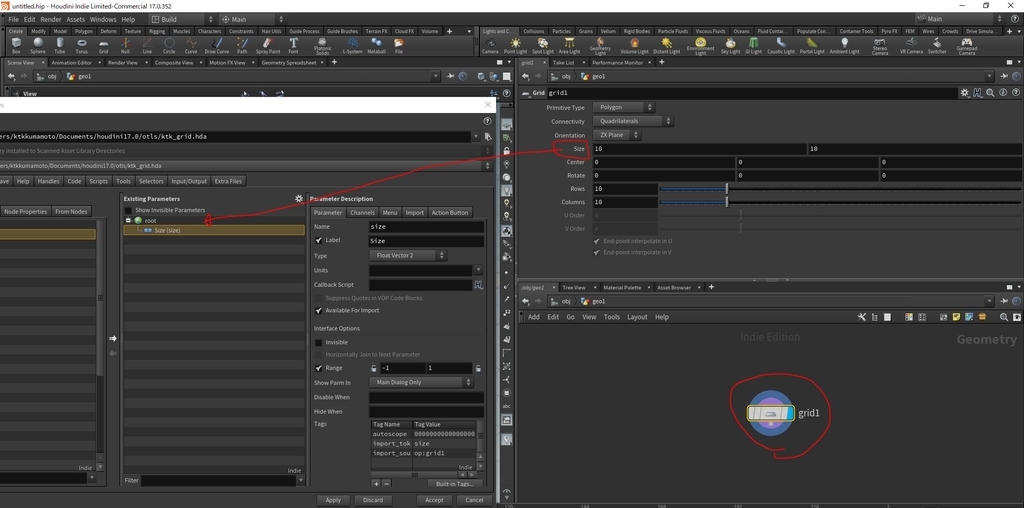
Task: Switch to the Performance Monitor tab
Action: click(617, 63)
